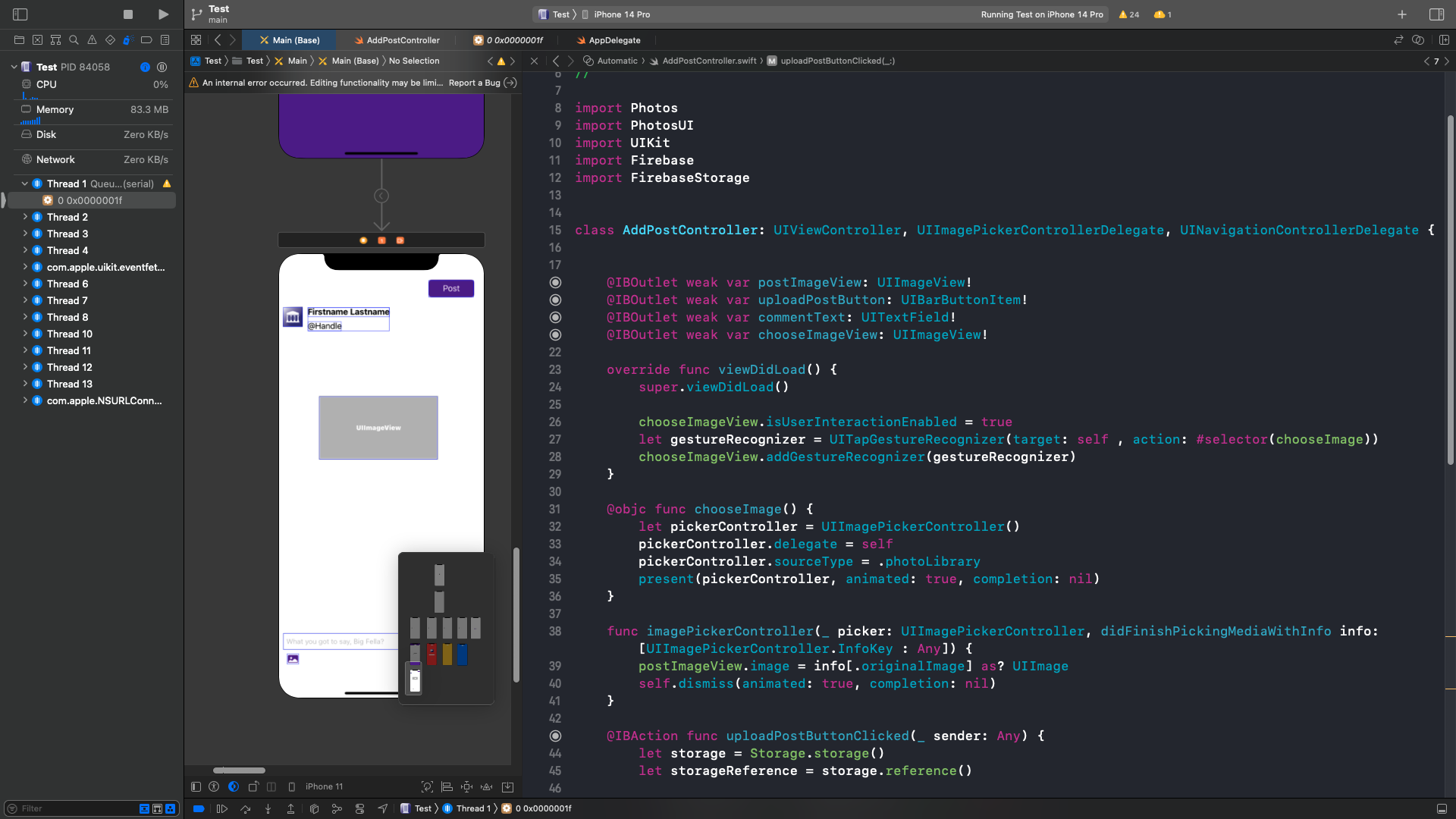Toggle the right inspector panel
This screenshot has height=819, width=1456.
click(1436, 14)
